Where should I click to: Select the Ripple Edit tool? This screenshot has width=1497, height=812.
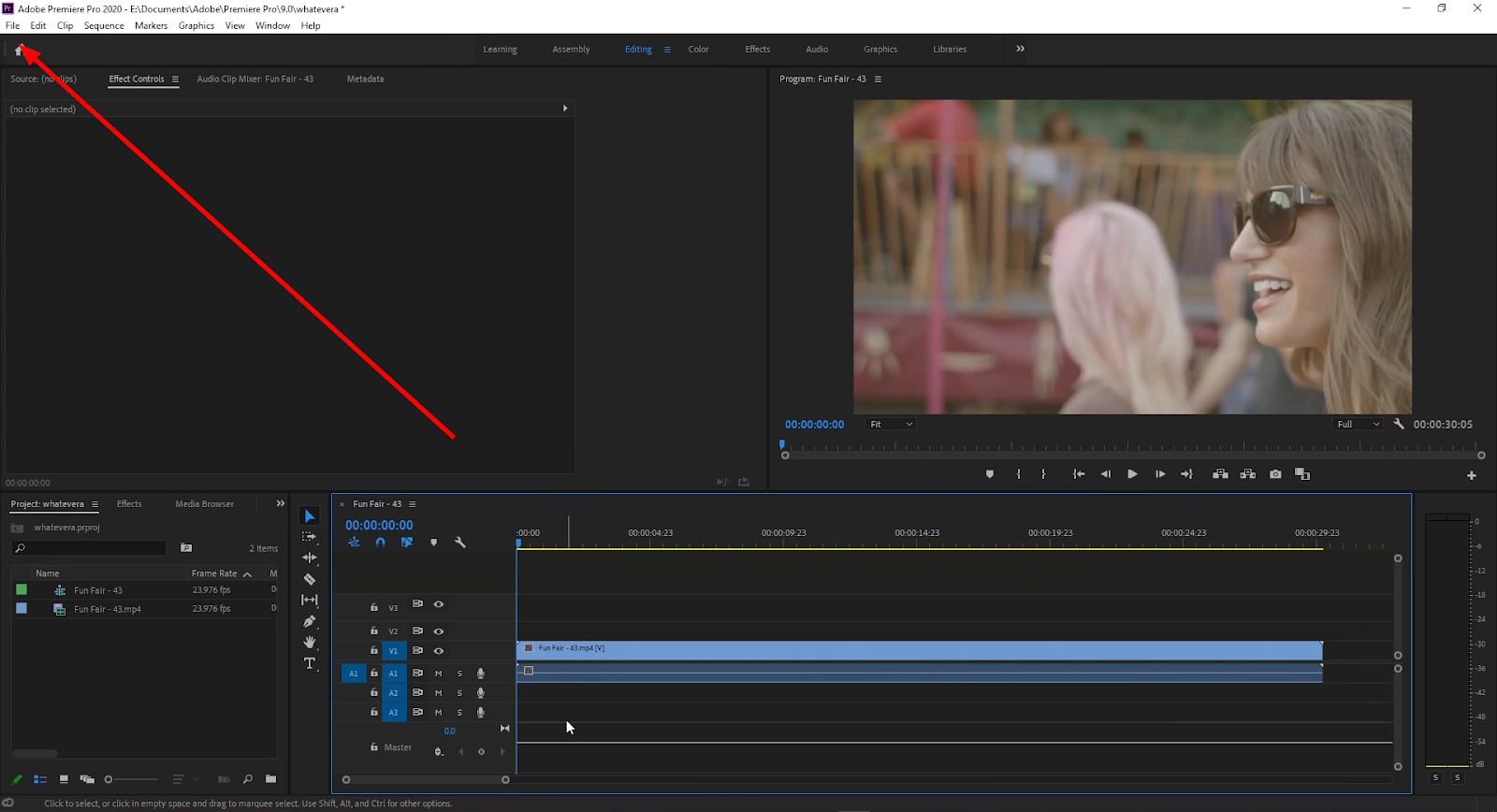pyautogui.click(x=310, y=558)
